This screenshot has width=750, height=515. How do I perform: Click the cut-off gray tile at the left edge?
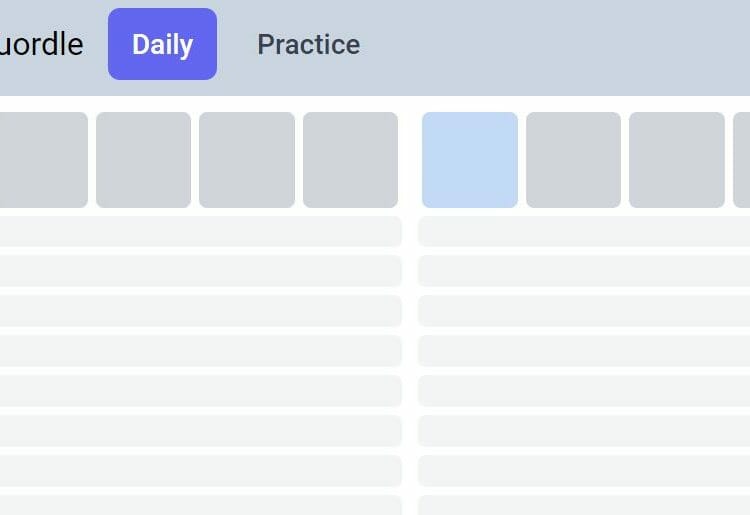[x=44, y=160]
